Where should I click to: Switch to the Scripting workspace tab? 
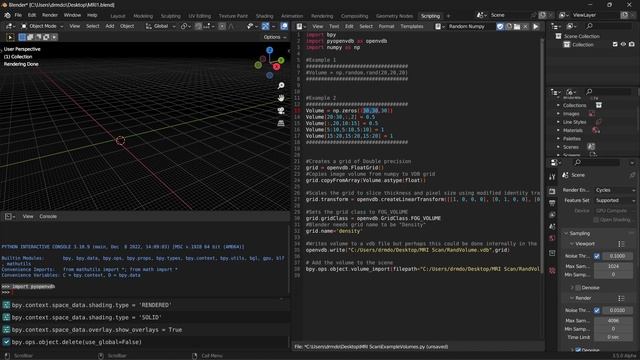(430, 16)
